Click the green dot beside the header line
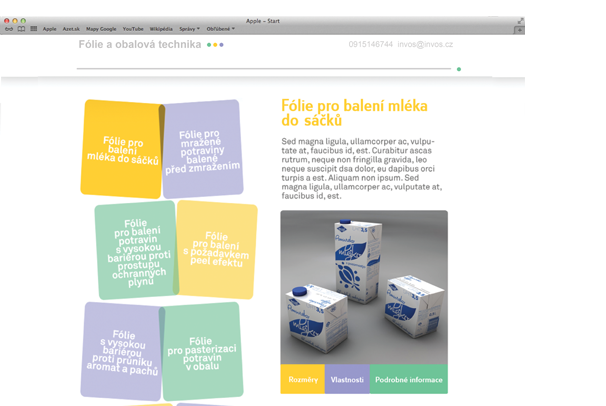The width and height of the screenshot is (606, 406). pyautogui.click(x=459, y=69)
